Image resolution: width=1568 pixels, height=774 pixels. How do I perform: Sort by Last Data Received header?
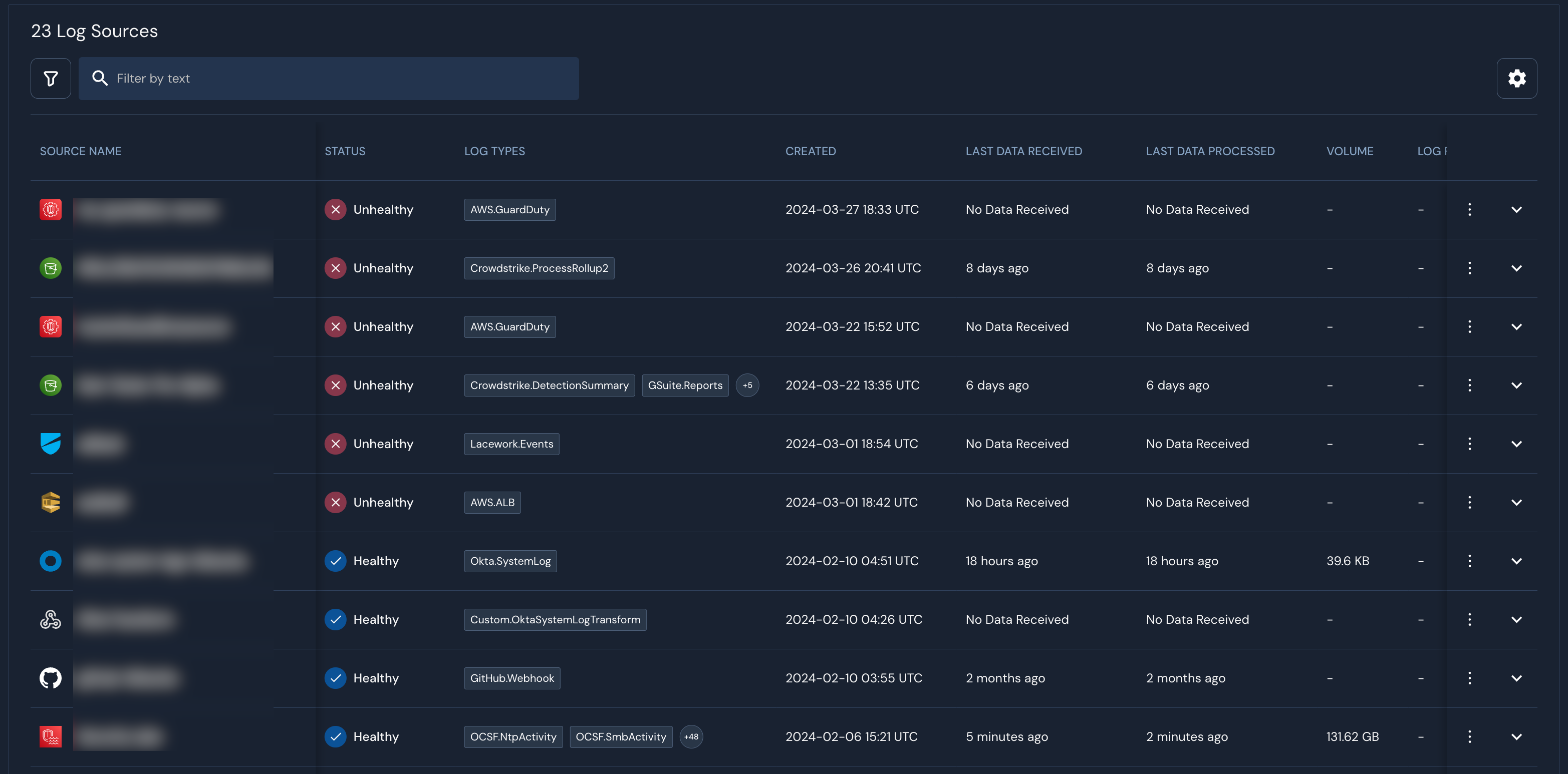(1023, 151)
